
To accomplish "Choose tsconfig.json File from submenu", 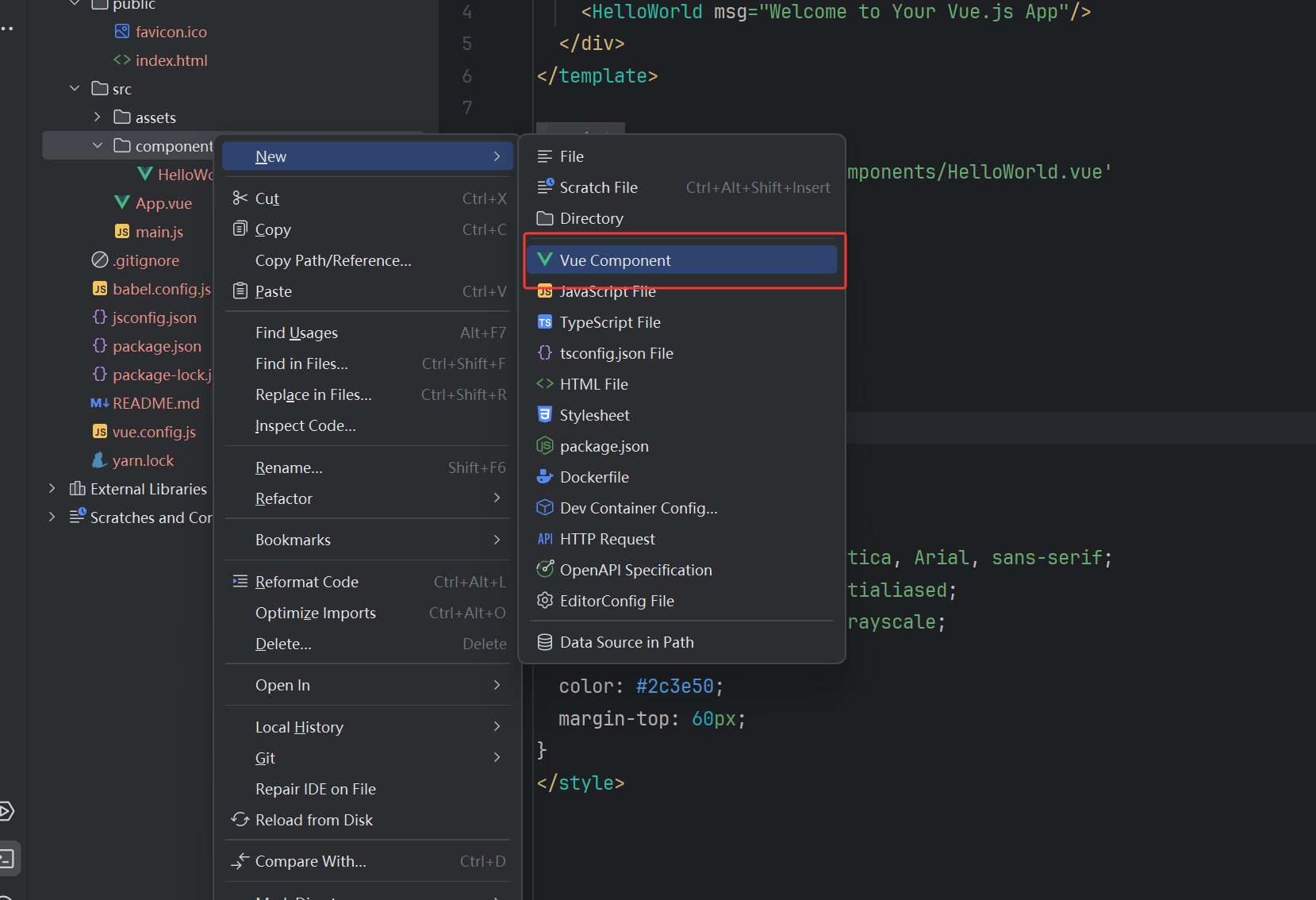I will (682, 353).
